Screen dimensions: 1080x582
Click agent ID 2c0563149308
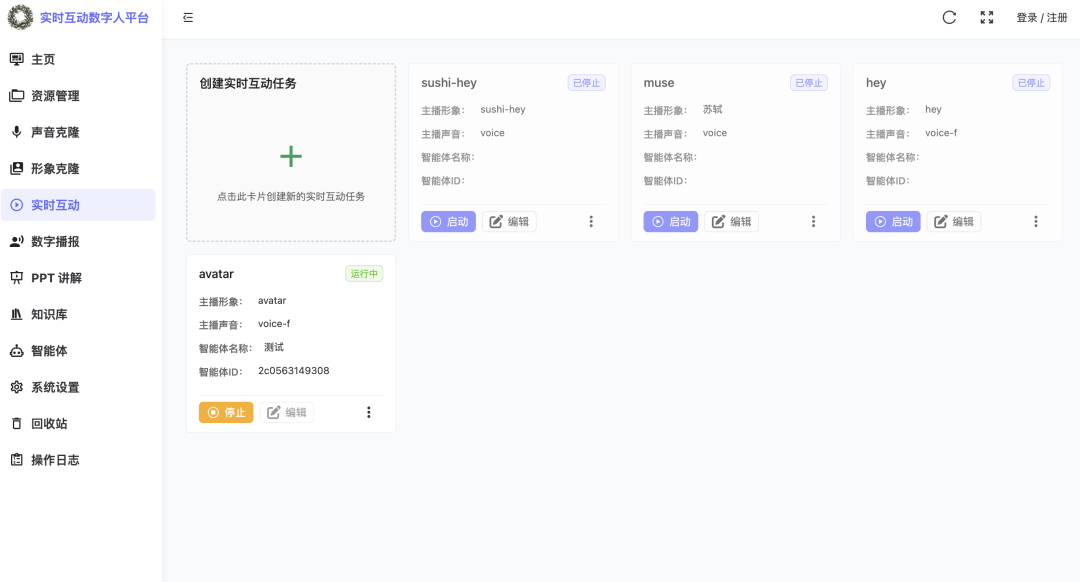294,371
